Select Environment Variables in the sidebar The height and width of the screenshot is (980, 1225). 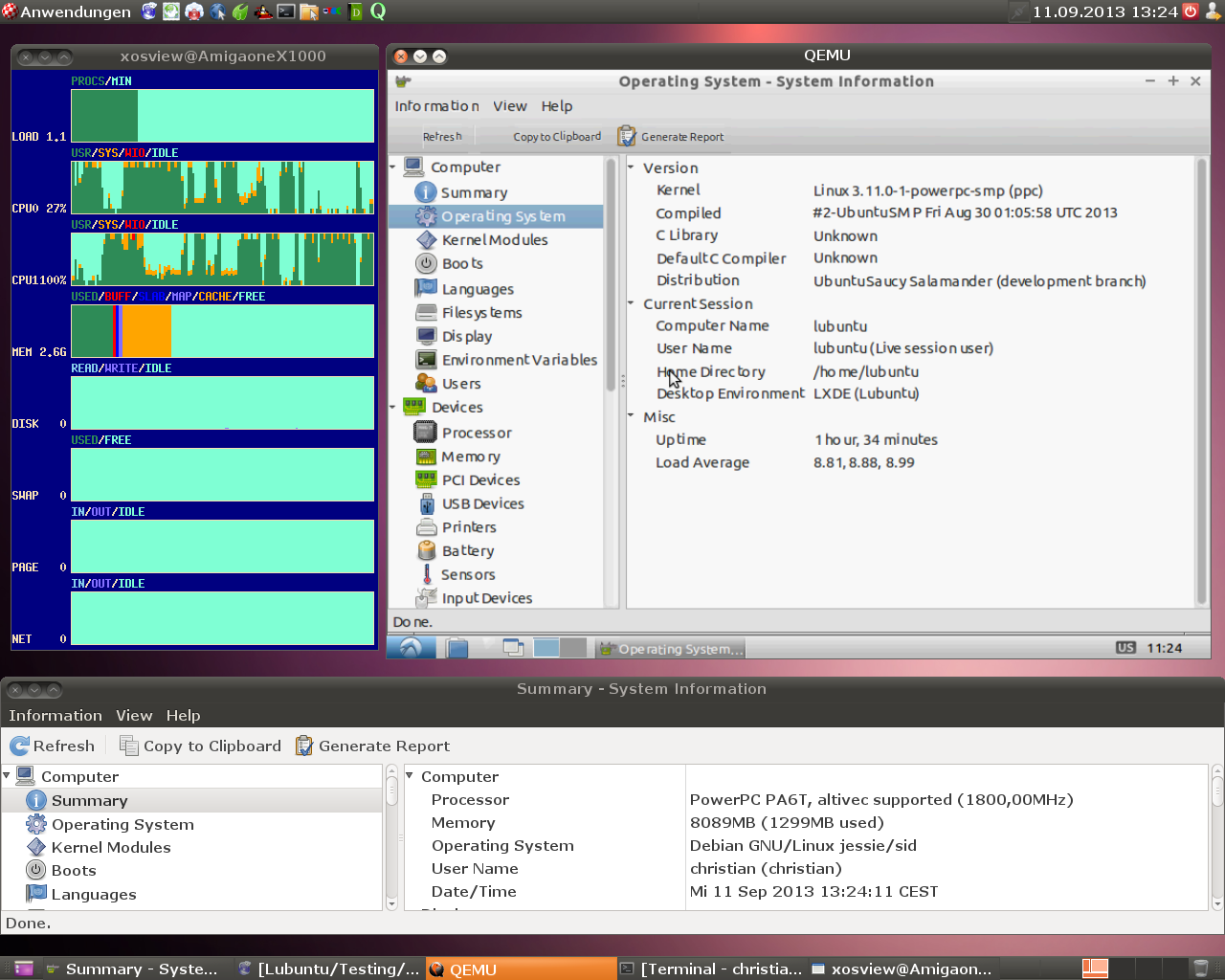click(519, 360)
